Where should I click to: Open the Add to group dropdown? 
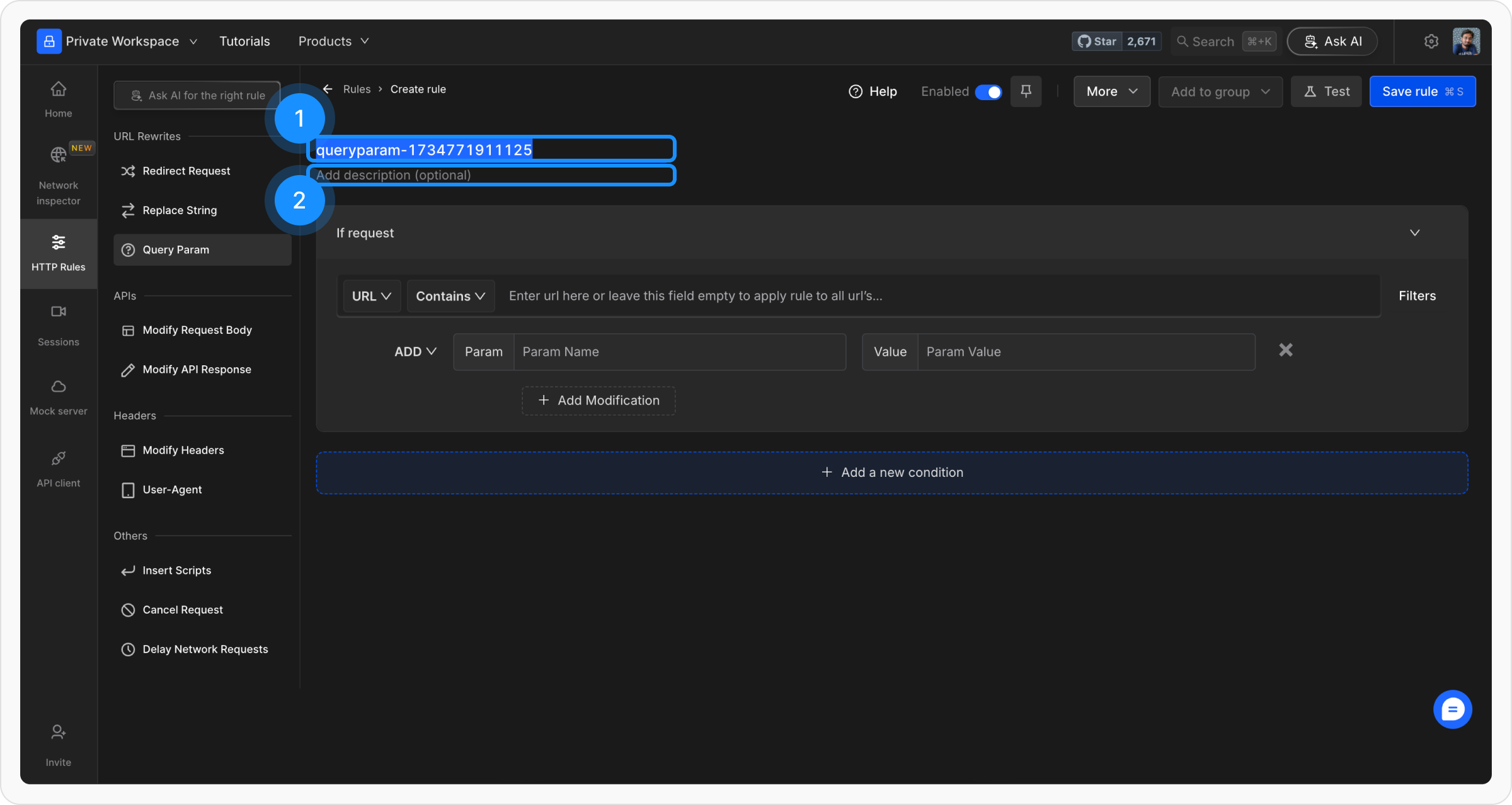tap(1220, 92)
